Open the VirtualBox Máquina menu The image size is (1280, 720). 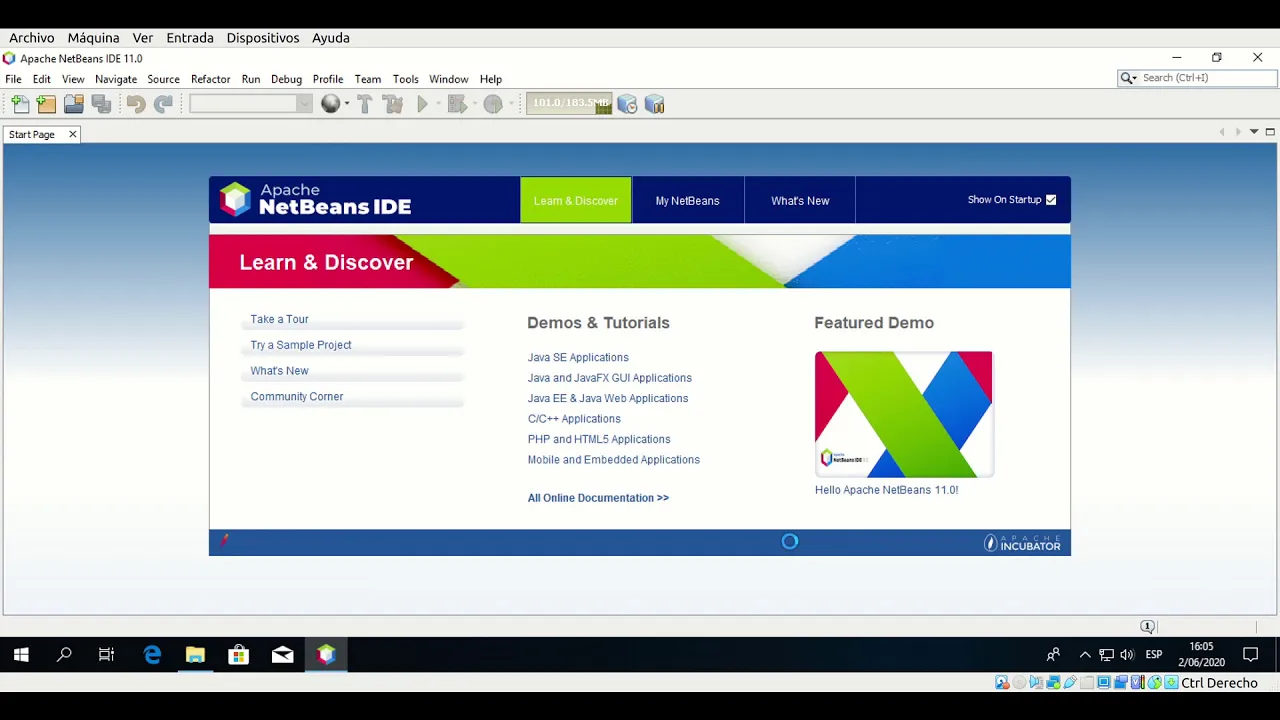point(93,38)
